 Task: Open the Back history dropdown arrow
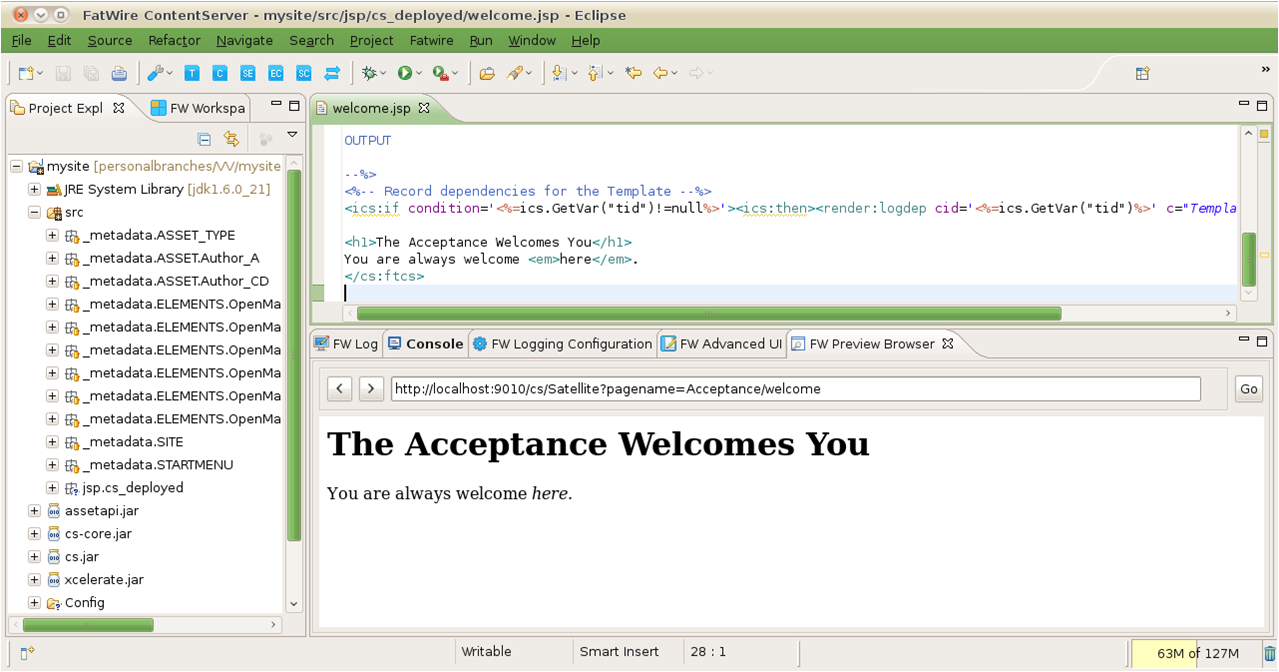pos(674,74)
